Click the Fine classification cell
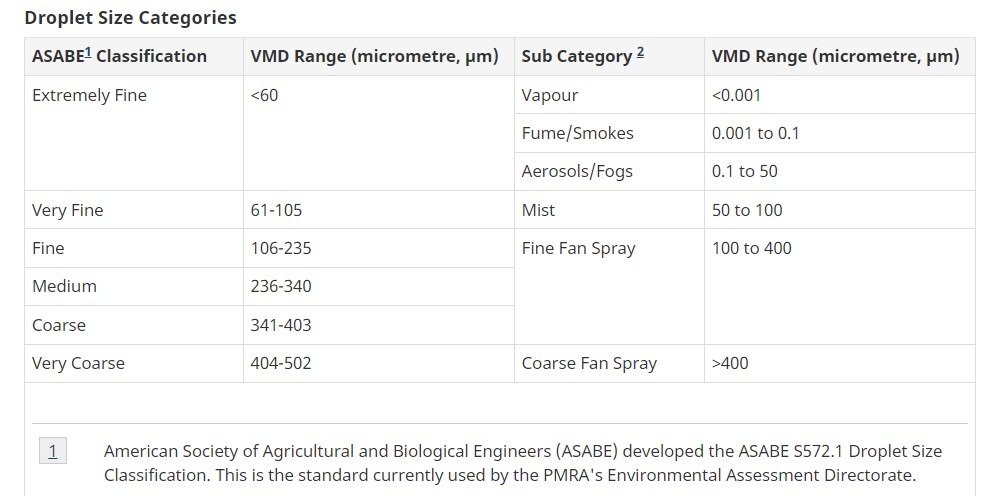This screenshot has width=1005, height=496. point(134,248)
